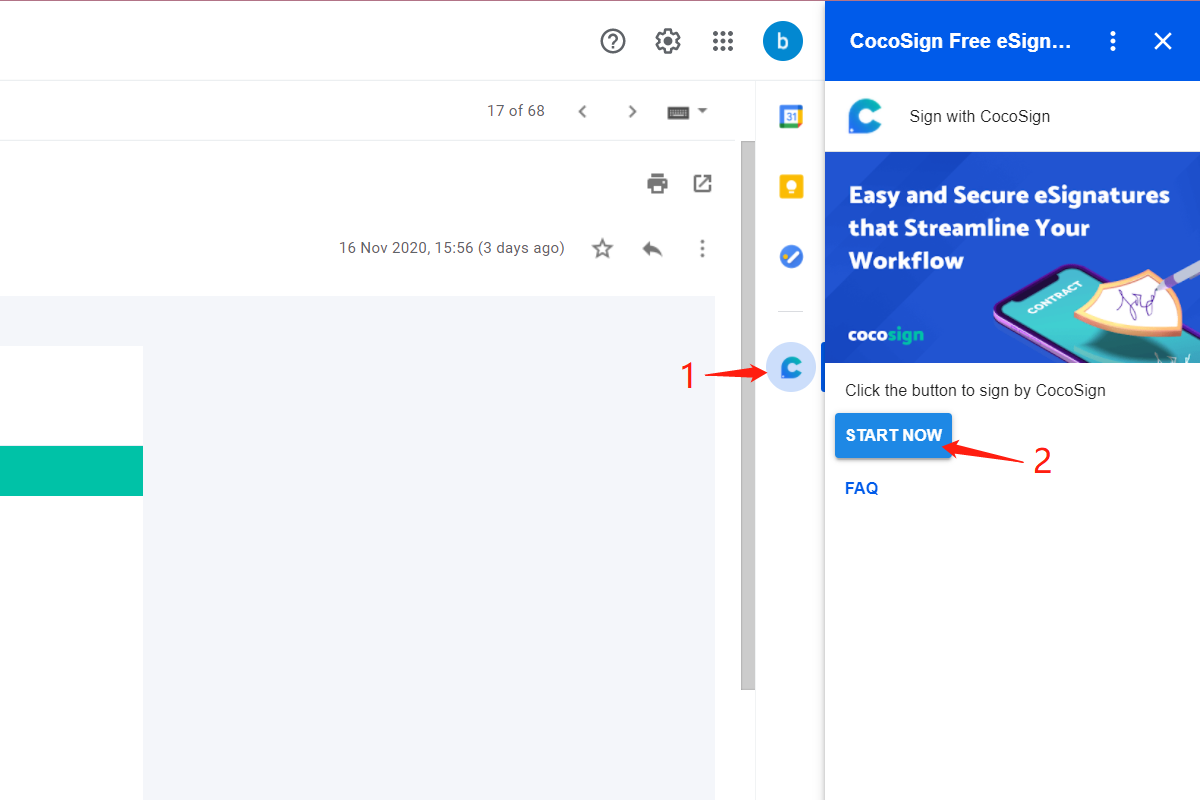The height and width of the screenshot is (800, 1200).
Task: Click START NOW button
Action: (x=894, y=435)
